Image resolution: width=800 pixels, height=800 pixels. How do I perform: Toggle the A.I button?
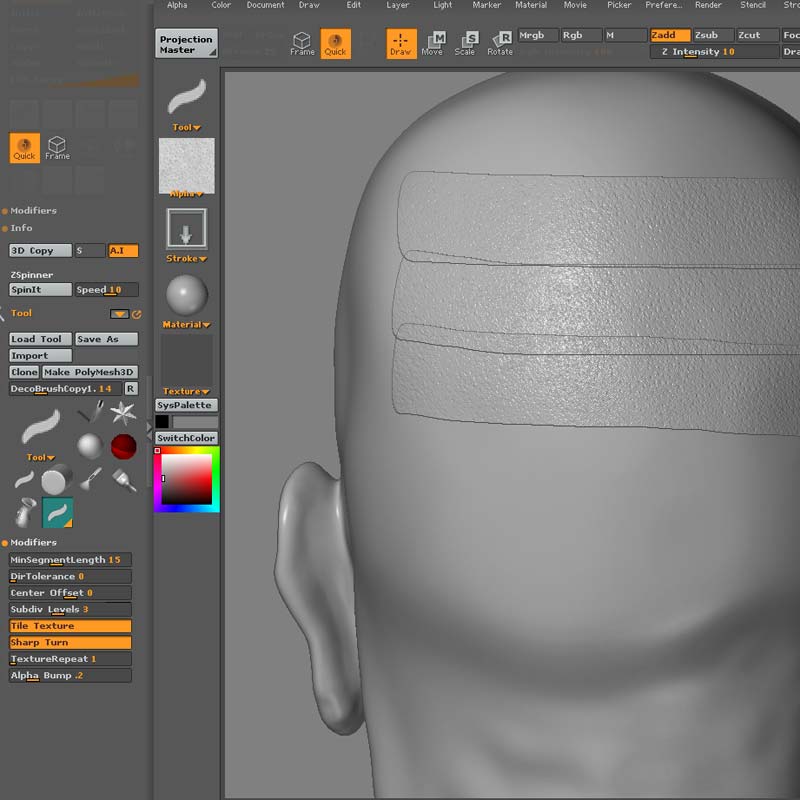(x=123, y=251)
